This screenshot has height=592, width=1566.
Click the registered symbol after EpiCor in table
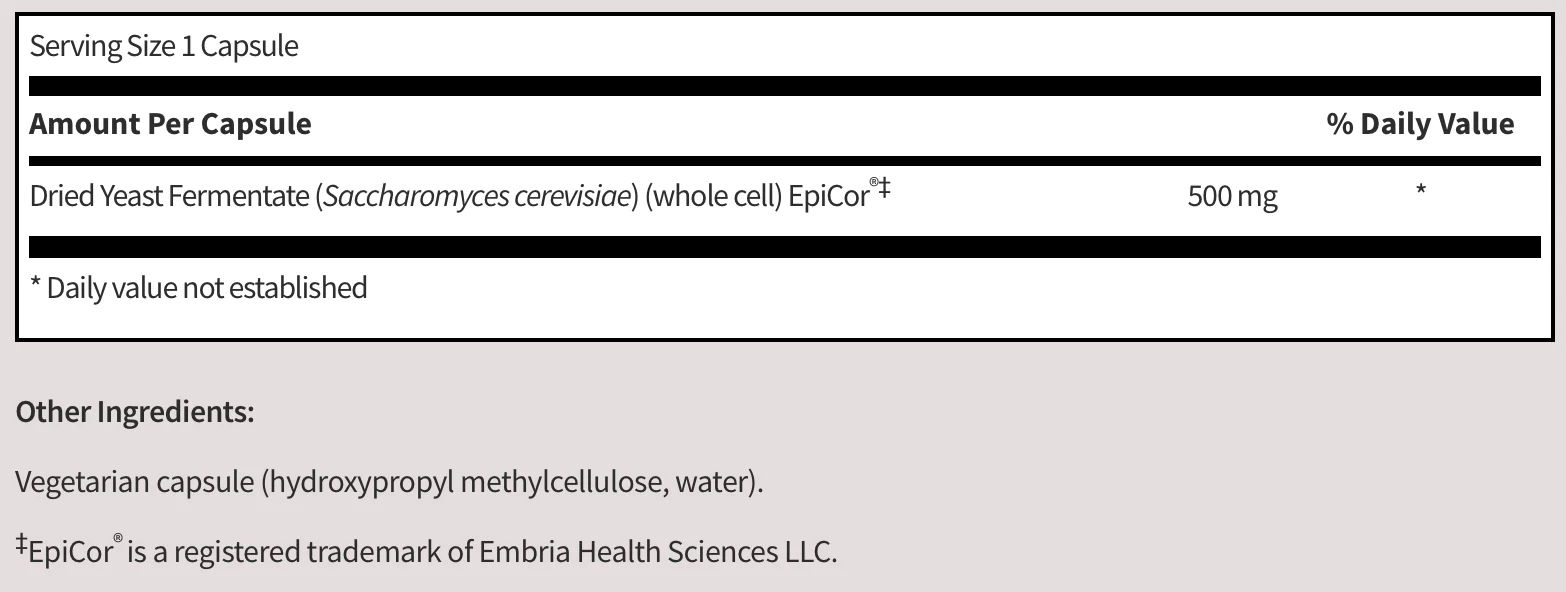874,184
